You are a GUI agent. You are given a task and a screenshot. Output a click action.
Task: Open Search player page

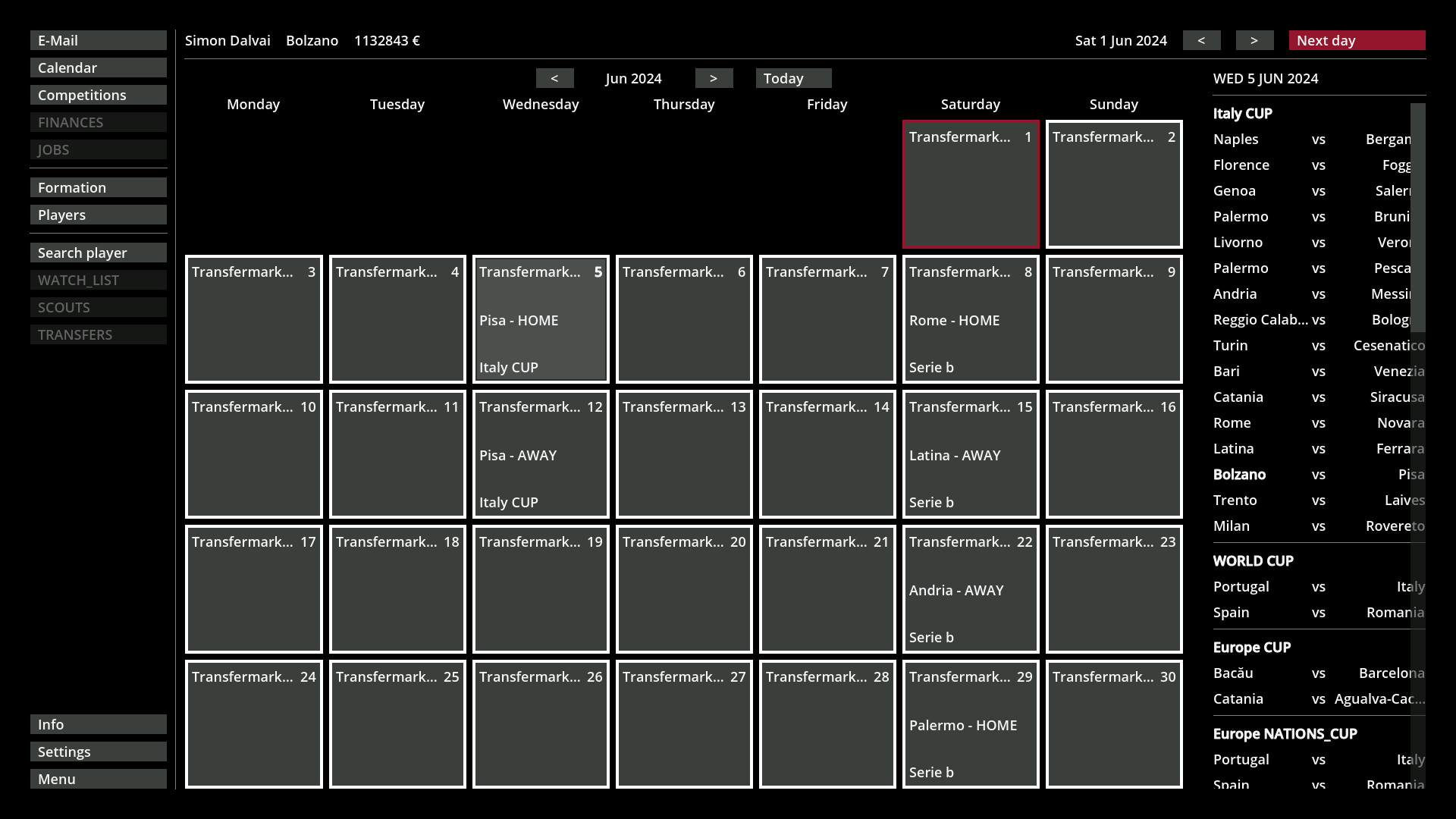tap(99, 253)
